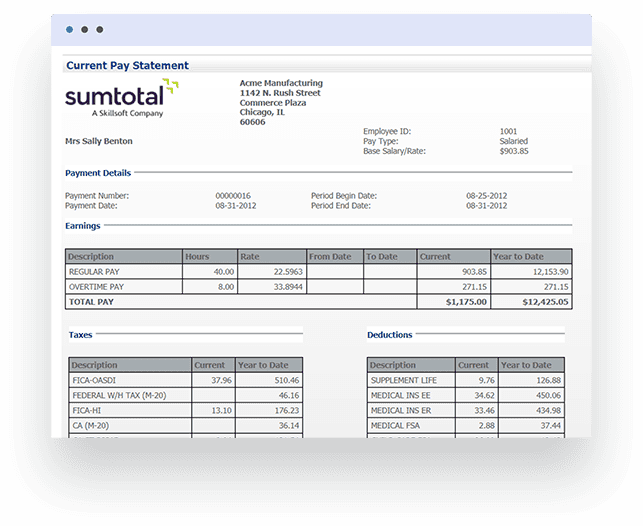643x526 pixels.
Task: Click FEDERAL W/H TAX (M-20) row
Action: coord(186,395)
